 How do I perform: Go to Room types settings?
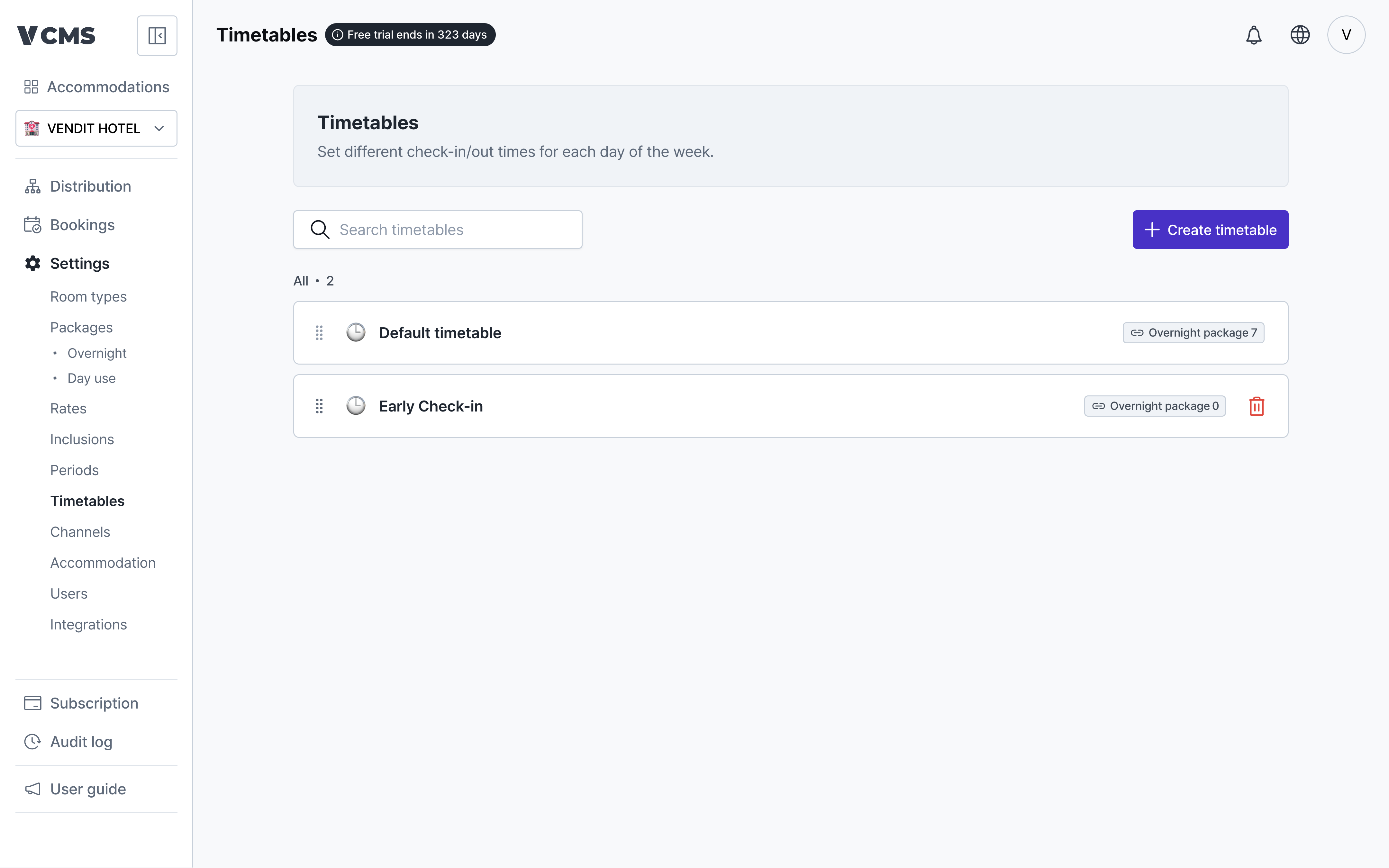click(88, 297)
